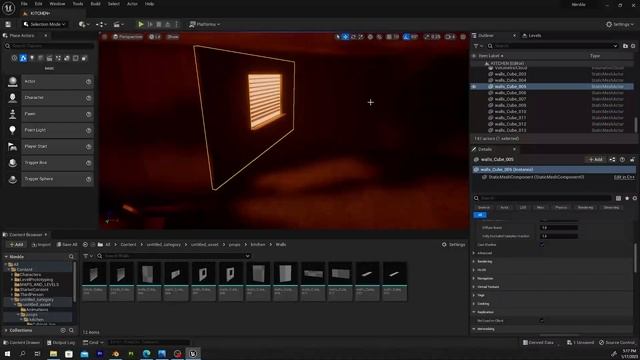Select the recently placed icon in Place Actors
This screenshot has height=360, width=640.
point(14,58)
